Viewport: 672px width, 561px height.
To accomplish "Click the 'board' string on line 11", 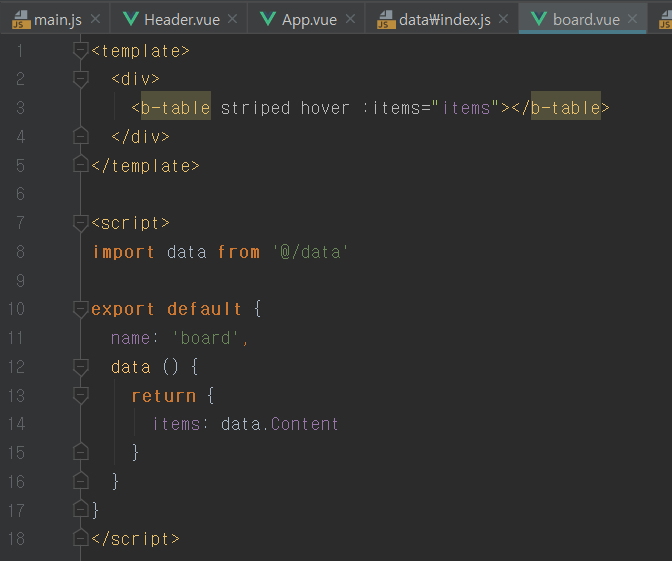I will pos(205,338).
